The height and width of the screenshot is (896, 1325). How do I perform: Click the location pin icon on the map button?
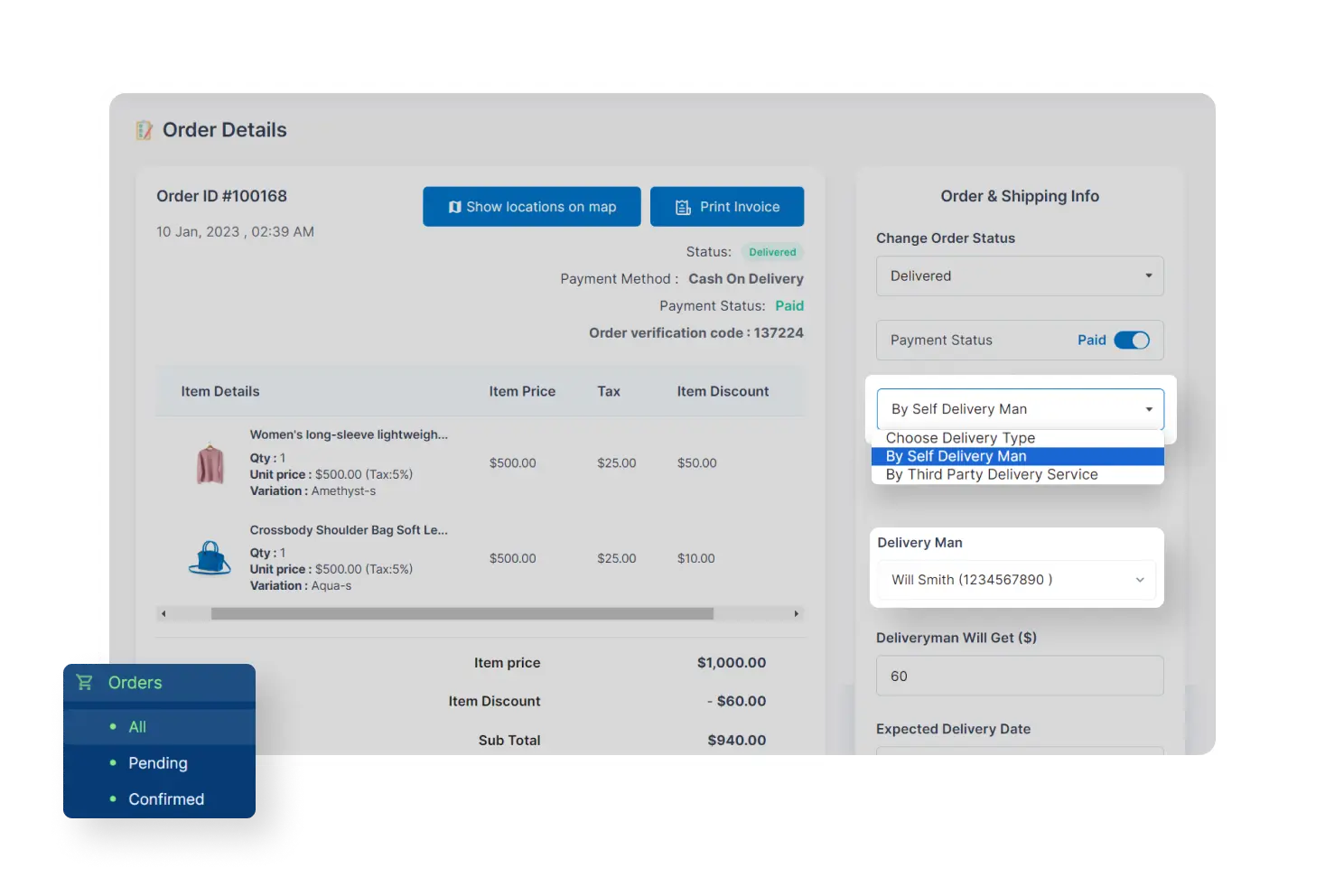click(x=455, y=206)
